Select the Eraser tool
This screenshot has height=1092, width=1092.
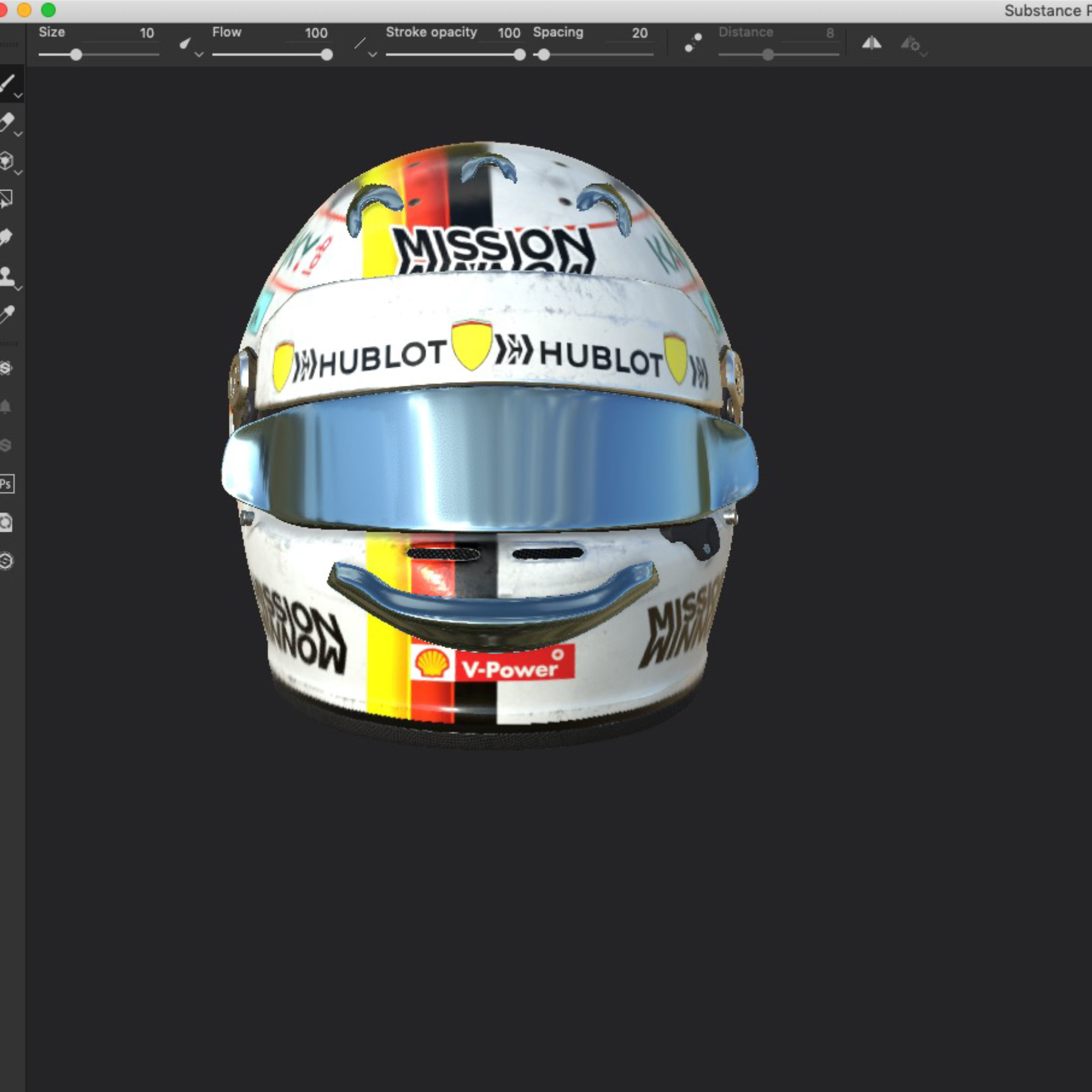click(x=7, y=121)
